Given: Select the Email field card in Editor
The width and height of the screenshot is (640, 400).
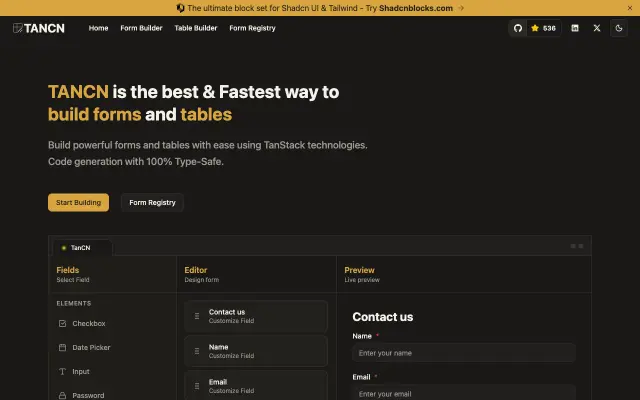Looking at the screenshot, I should 256,385.
